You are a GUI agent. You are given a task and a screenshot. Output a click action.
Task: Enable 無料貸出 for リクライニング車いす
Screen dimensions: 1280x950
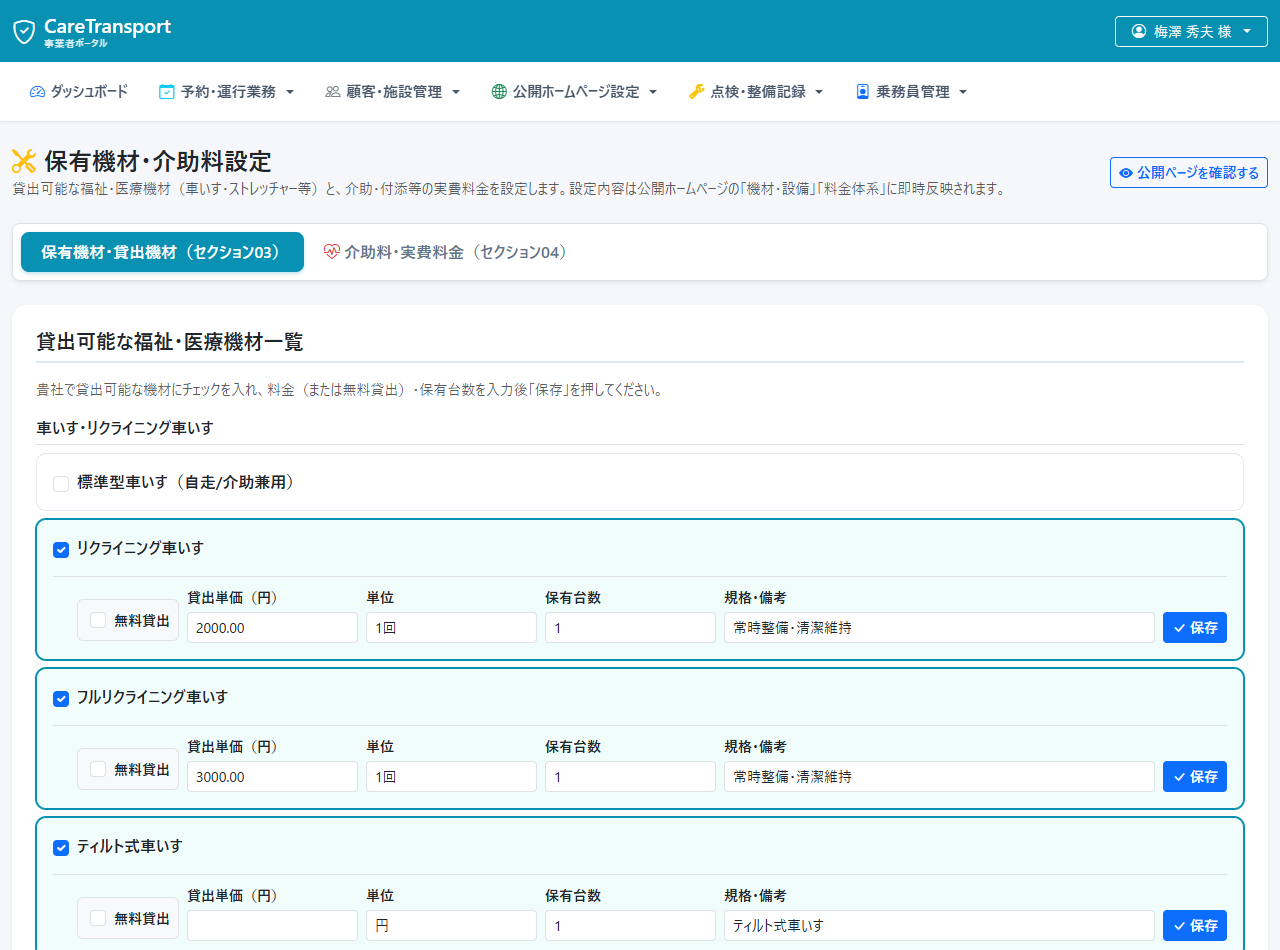coord(98,620)
